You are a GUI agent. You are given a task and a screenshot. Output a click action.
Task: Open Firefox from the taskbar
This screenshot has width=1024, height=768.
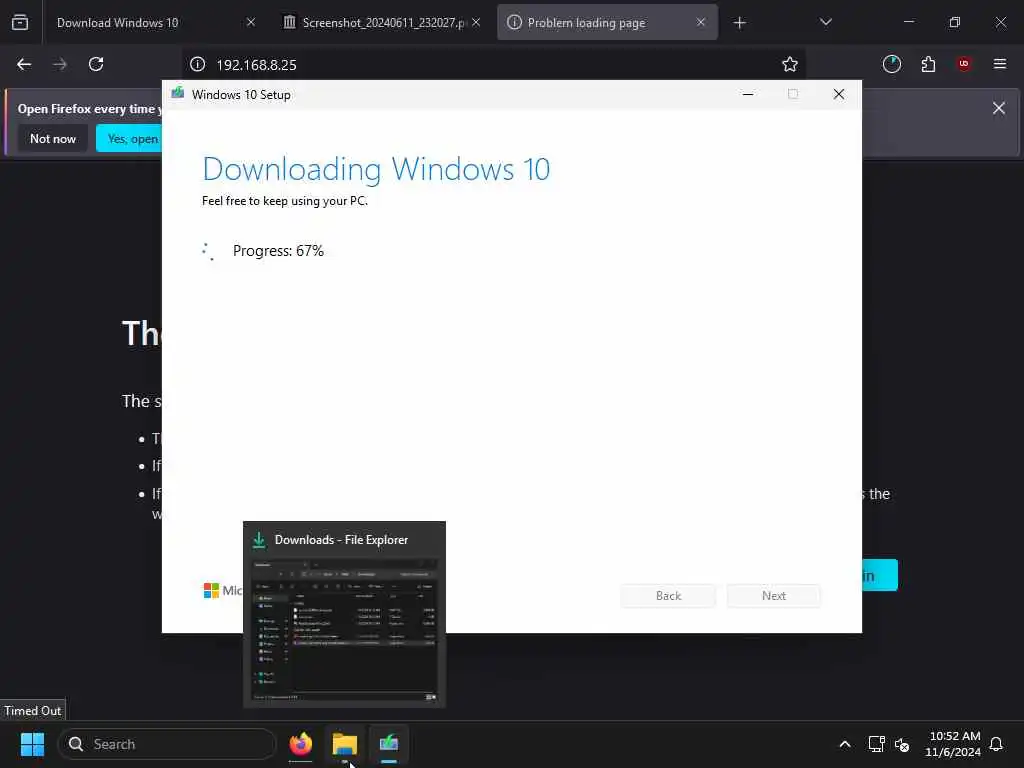point(301,744)
